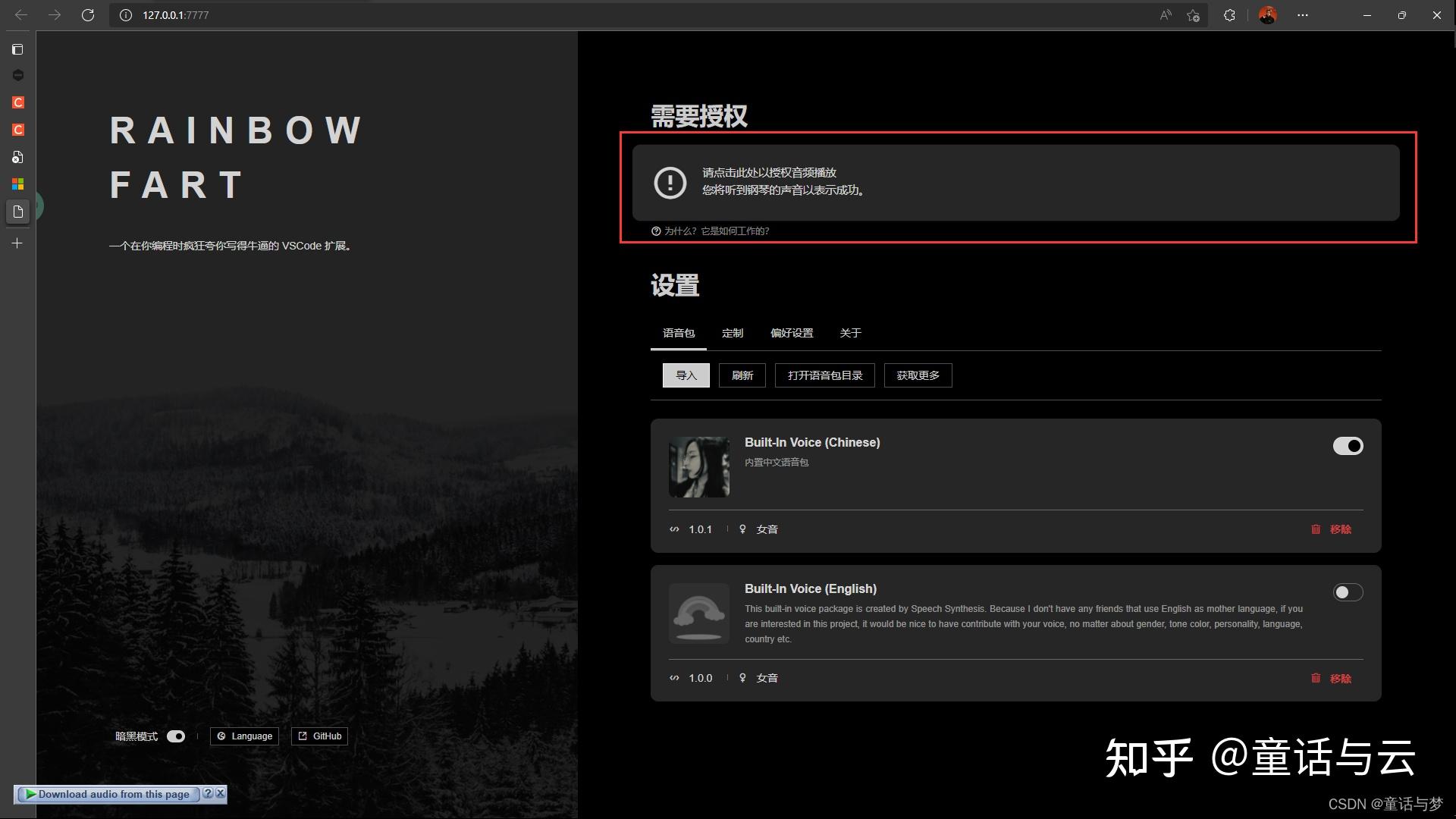Viewport: 1456px width, 819px height.
Task: Switch to the 偏好设置 tab
Action: 791,333
